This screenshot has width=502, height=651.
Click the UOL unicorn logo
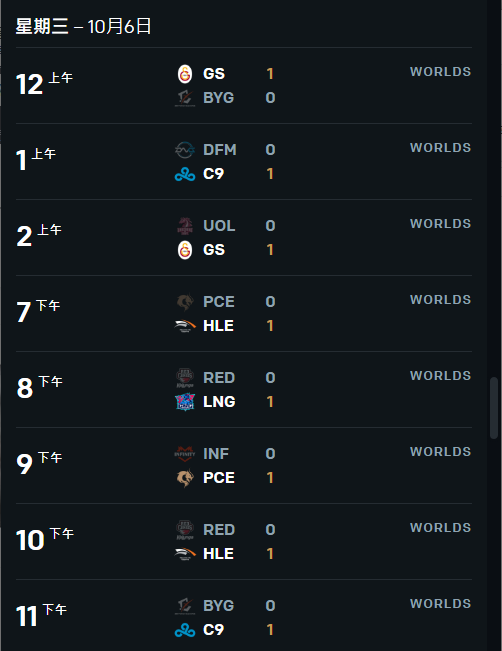(x=185, y=226)
